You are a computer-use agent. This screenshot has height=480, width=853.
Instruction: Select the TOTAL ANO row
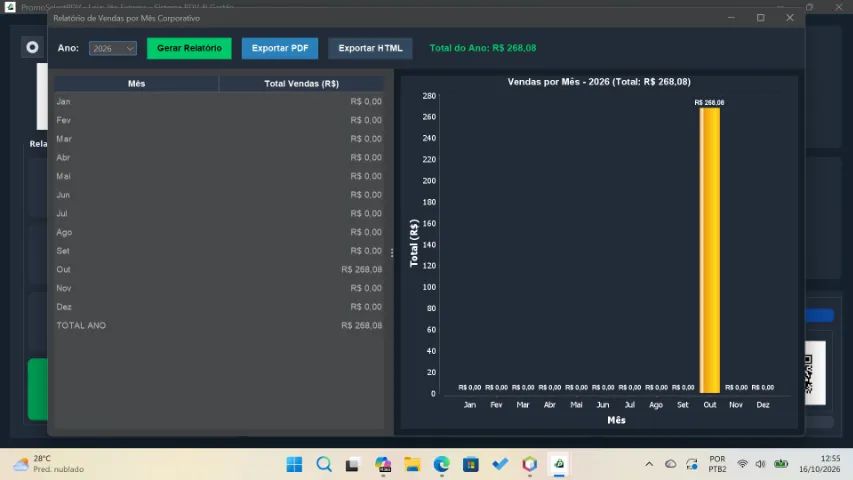click(x=219, y=325)
